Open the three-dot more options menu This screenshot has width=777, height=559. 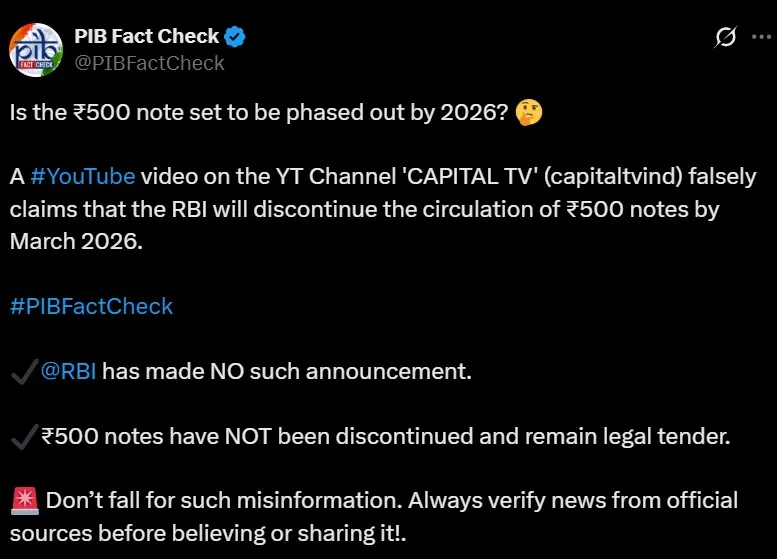[x=759, y=37]
